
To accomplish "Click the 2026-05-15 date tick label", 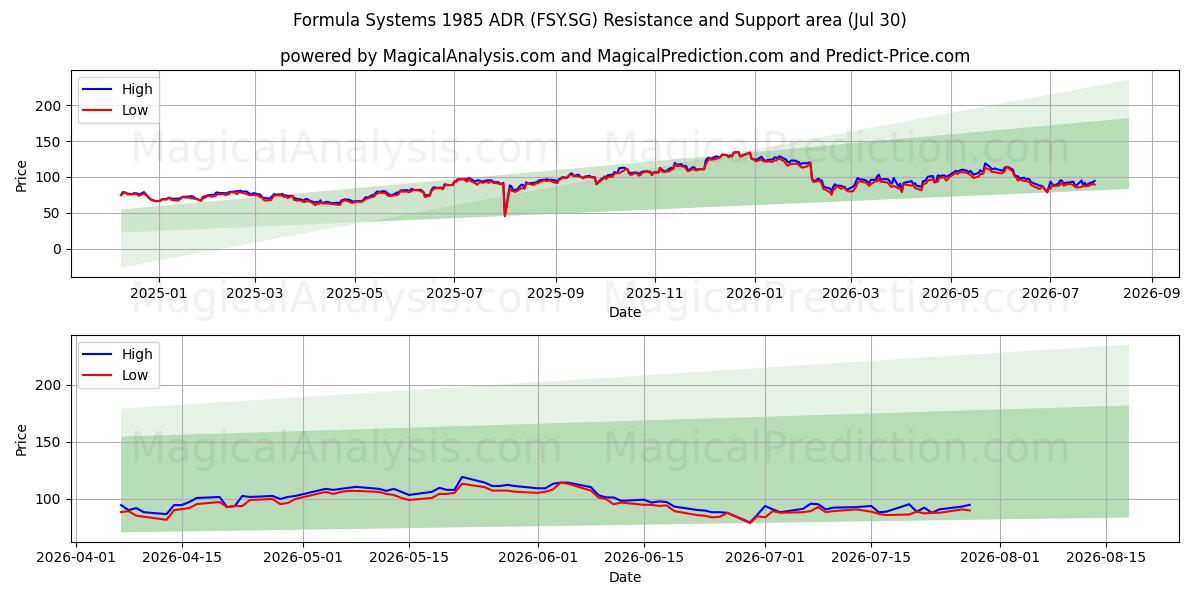I will [409, 557].
